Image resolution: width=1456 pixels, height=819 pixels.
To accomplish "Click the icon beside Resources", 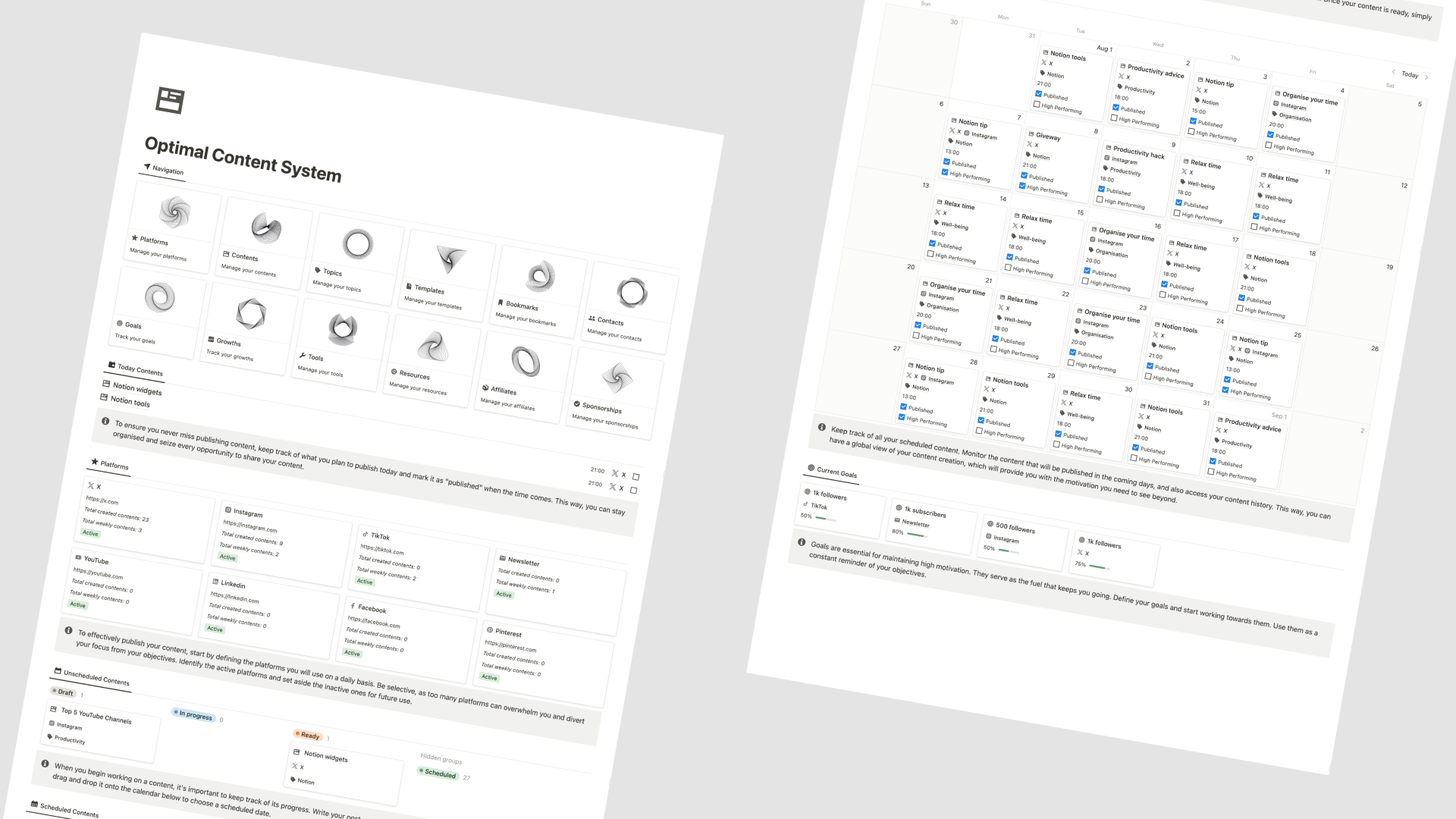I will (x=394, y=372).
